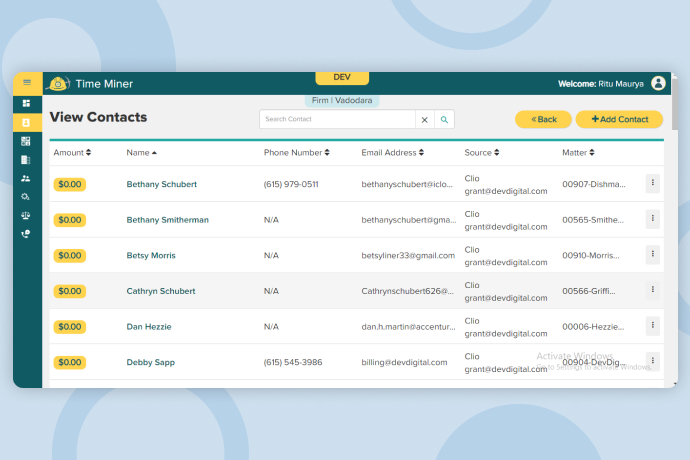
Task: Sort by Phone Number column
Action: [297, 152]
